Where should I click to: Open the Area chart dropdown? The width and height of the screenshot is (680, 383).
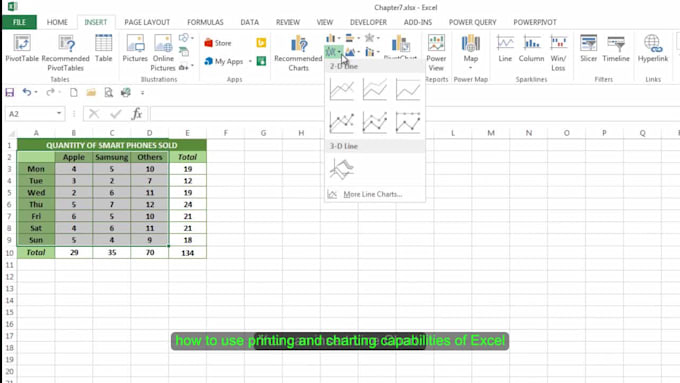point(353,52)
